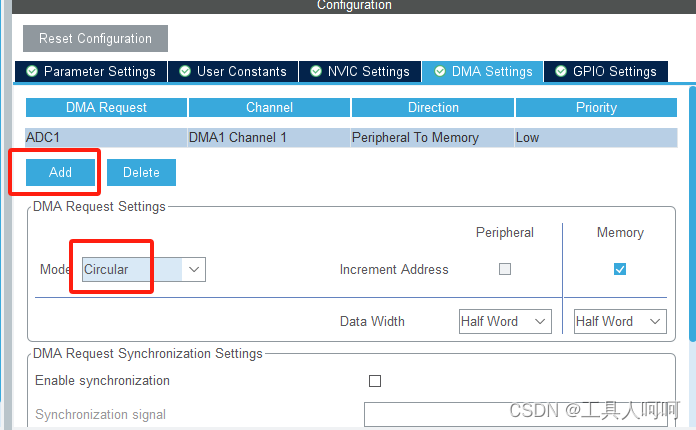Click green check icon on NVIC Settings
The height and width of the screenshot is (430, 696).
pos(316,71)
